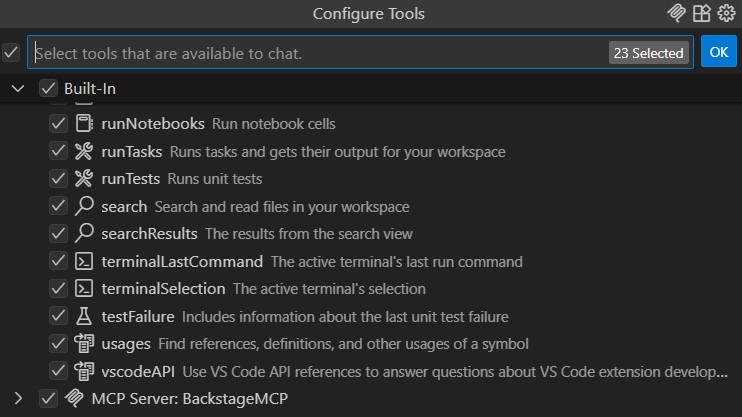
Task: Toggle the searchResults checkbox
Action: tap(58, 233)
